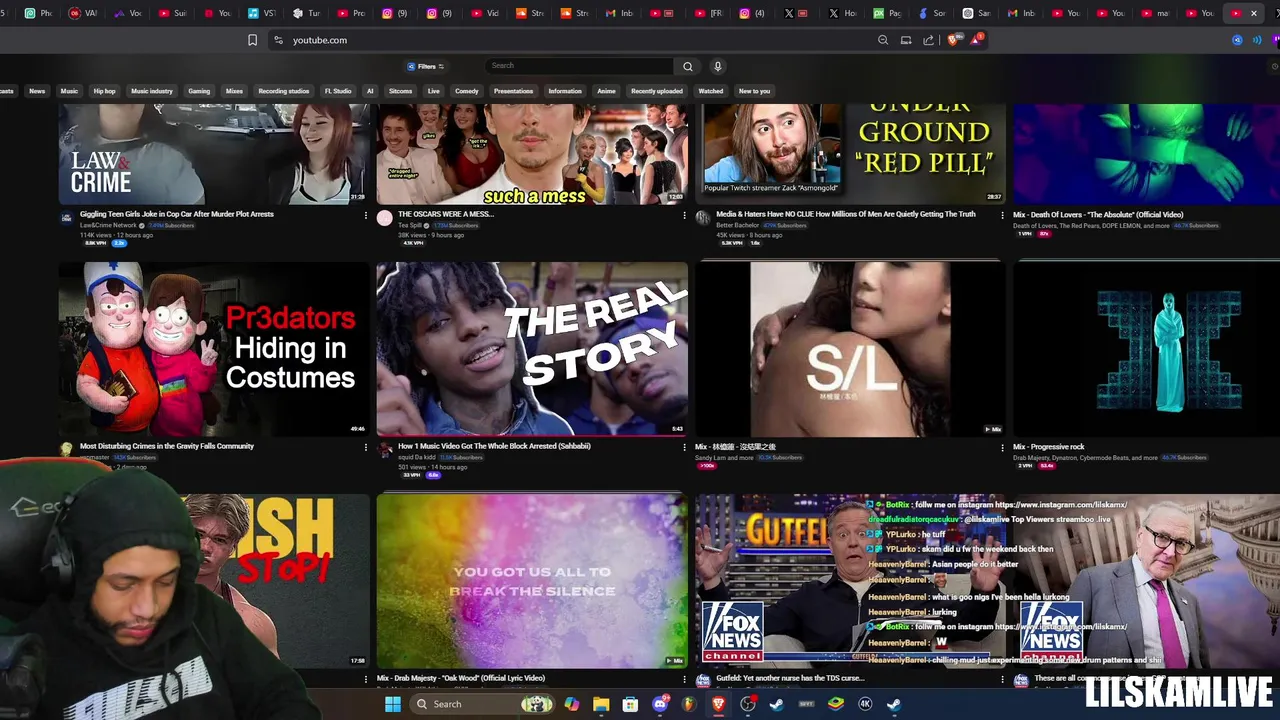Open options menu for THE OSCARS WERE A MESS video
This screenshot has width=1280, height=720.
684,215
